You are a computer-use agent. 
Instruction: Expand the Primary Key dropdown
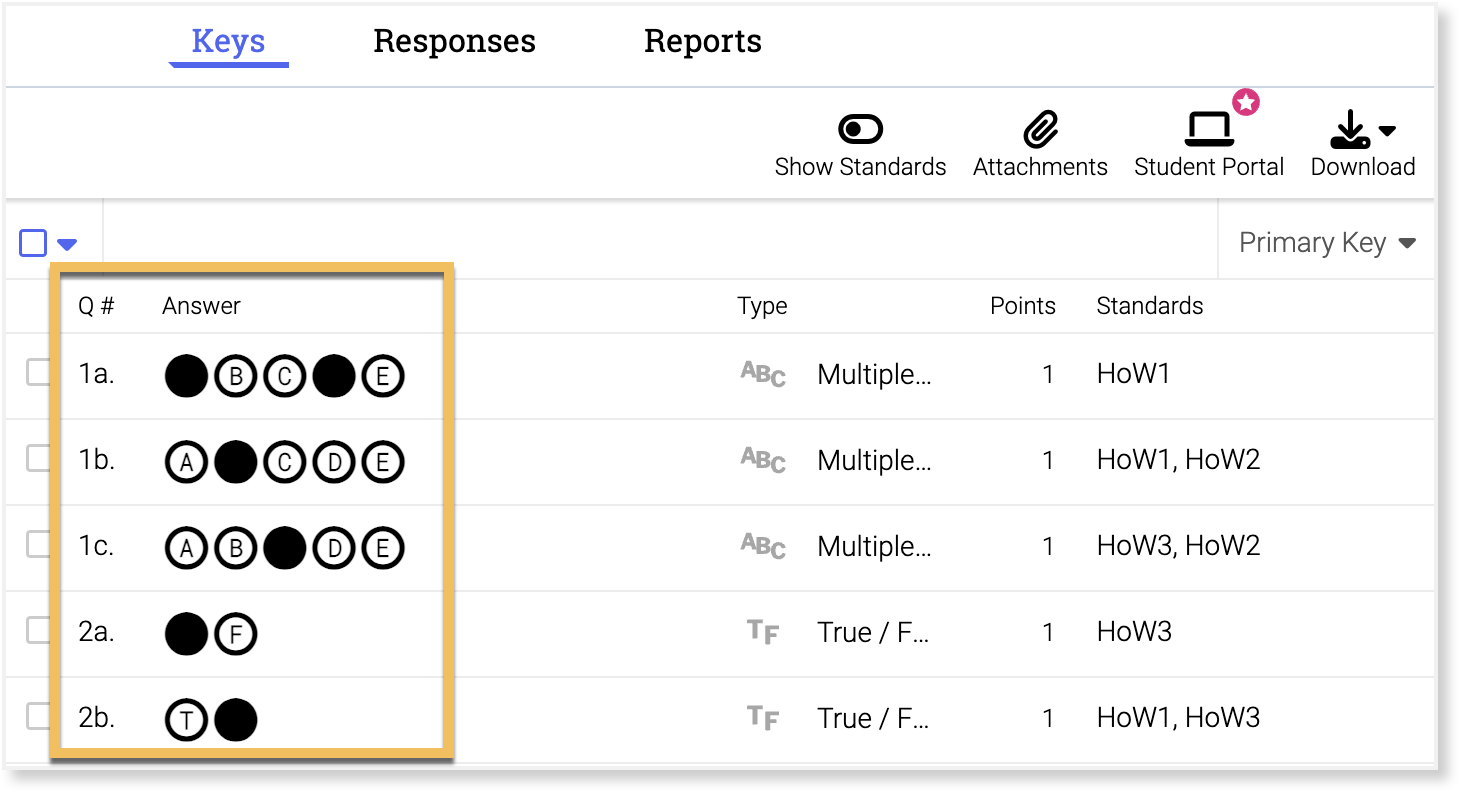[x=1327, y=243]
